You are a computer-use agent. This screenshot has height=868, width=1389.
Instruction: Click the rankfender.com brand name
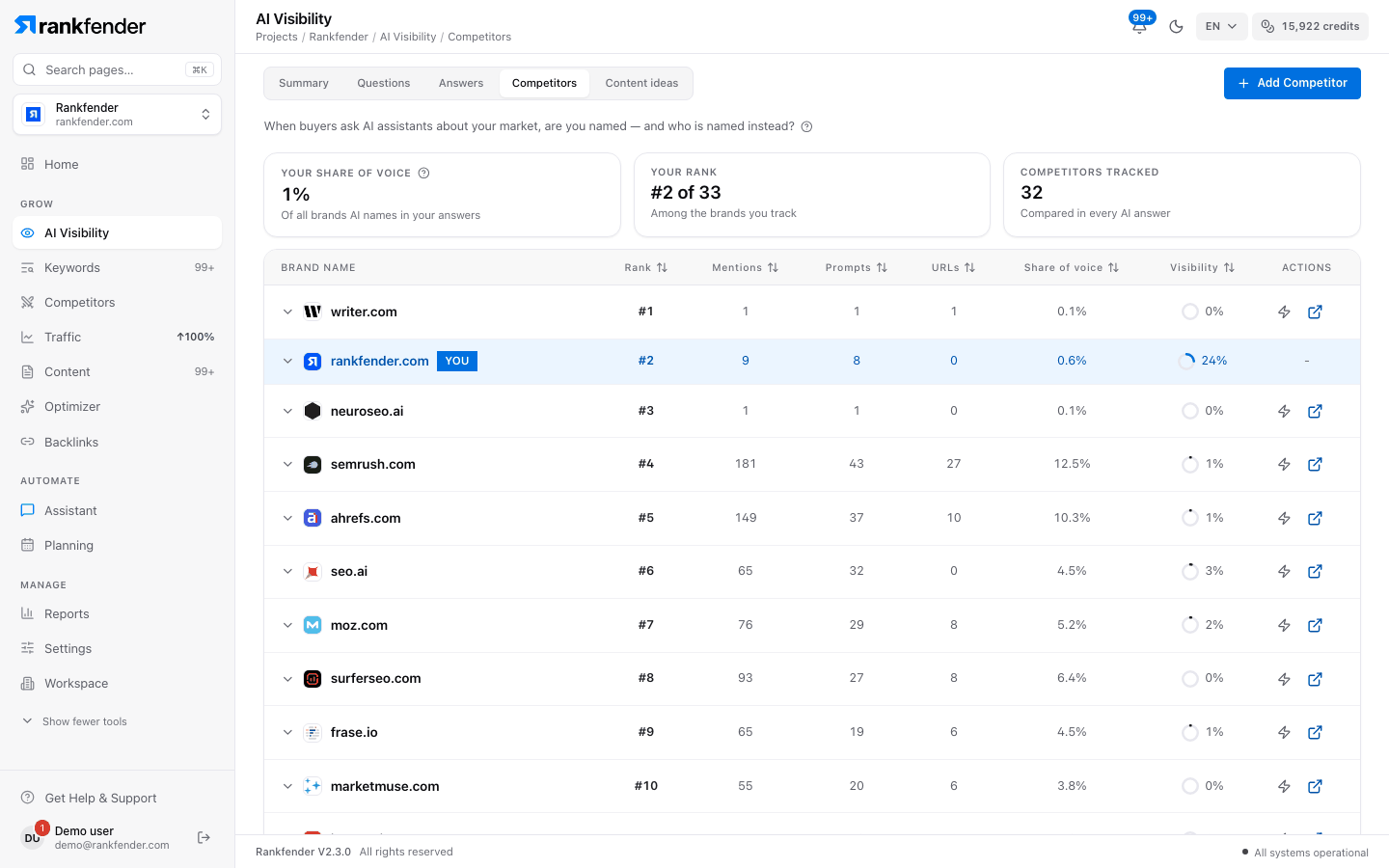click(380, 362)
